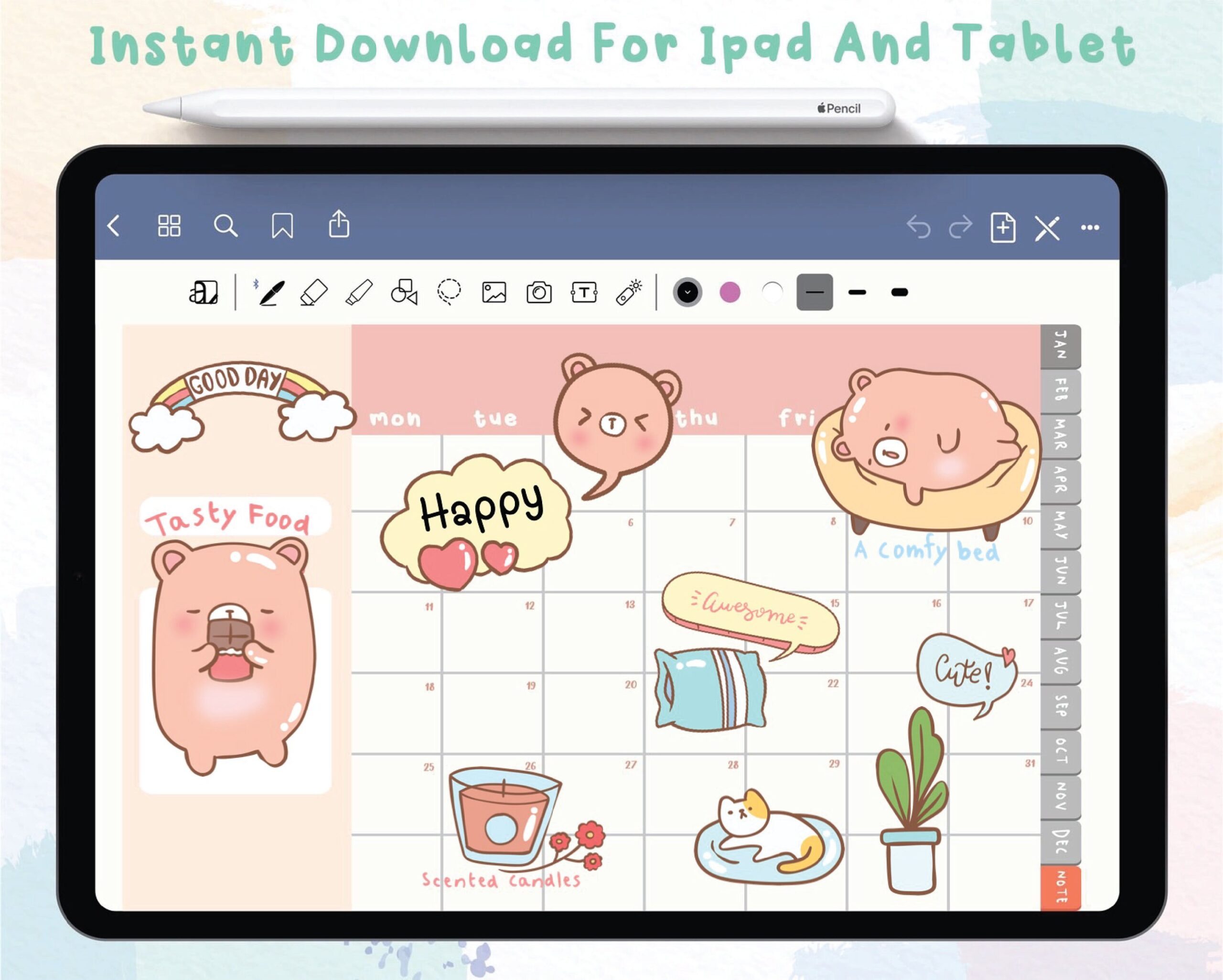This screenshot has height=980, width=1223.
Task: Go to the JUN month tab
Action: (x=1060, y=572)
